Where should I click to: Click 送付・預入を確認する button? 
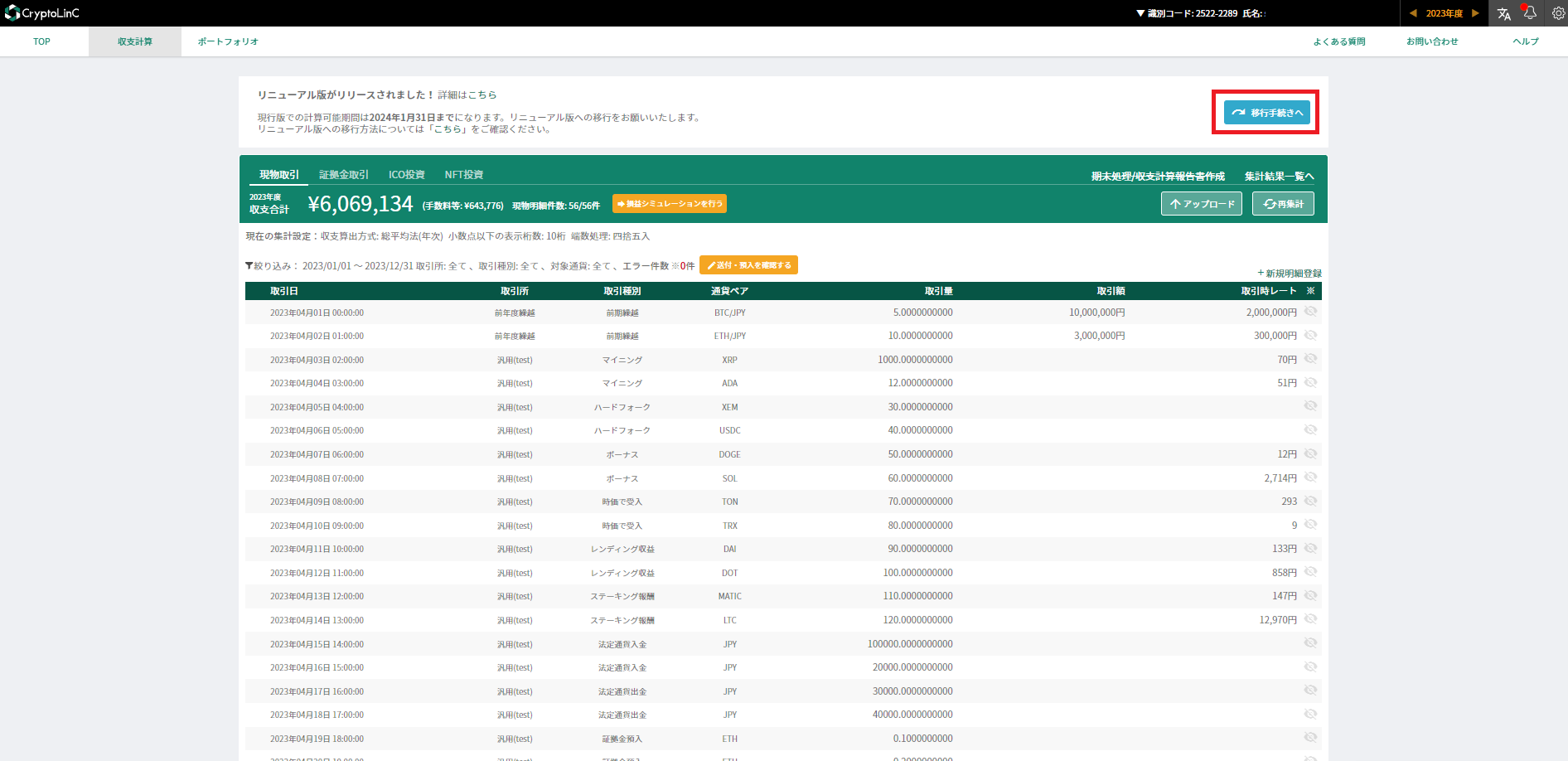[748, 265]
